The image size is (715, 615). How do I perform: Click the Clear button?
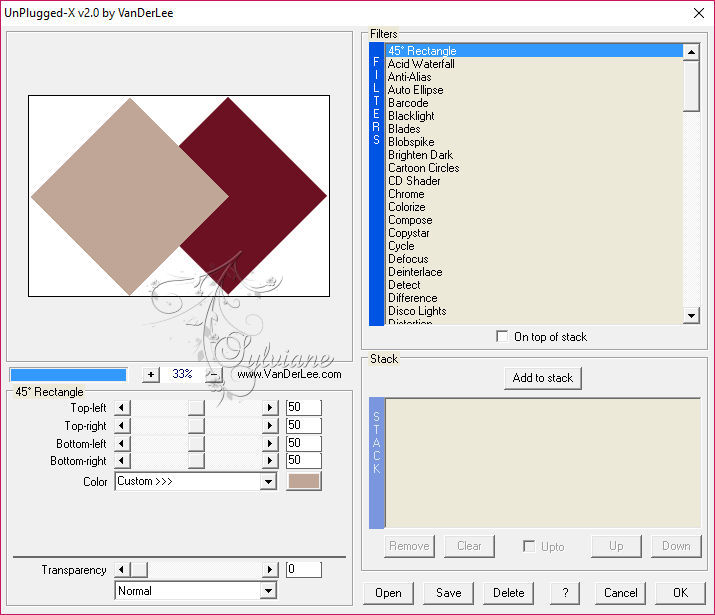[469, 546]
